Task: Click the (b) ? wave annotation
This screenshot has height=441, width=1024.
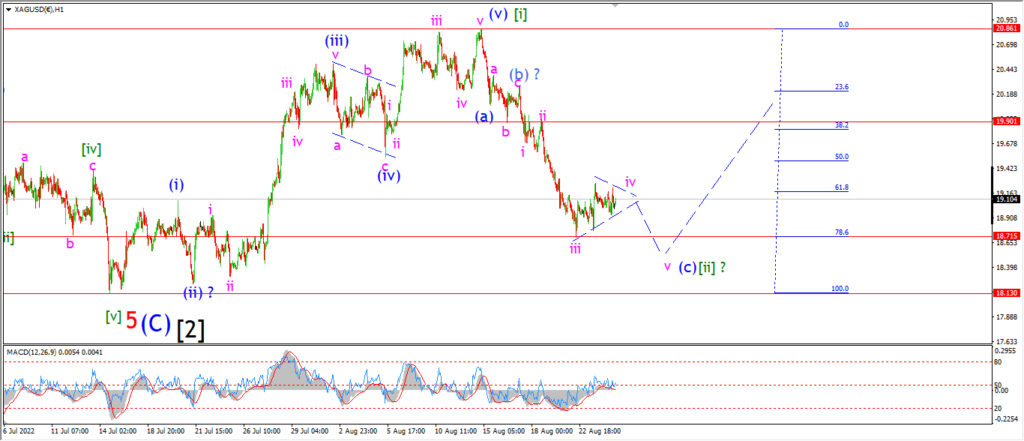Action: point(526,74)
